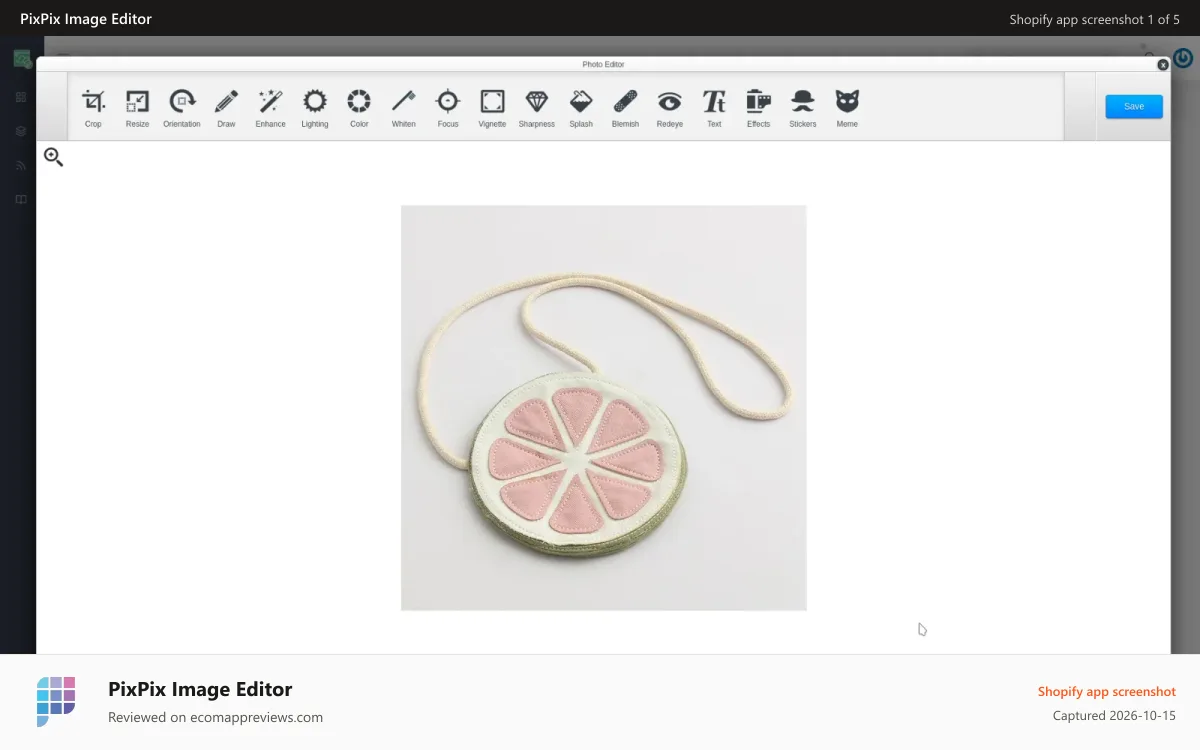Close the Photo Editor dialog

click(x=1163, y=64)
